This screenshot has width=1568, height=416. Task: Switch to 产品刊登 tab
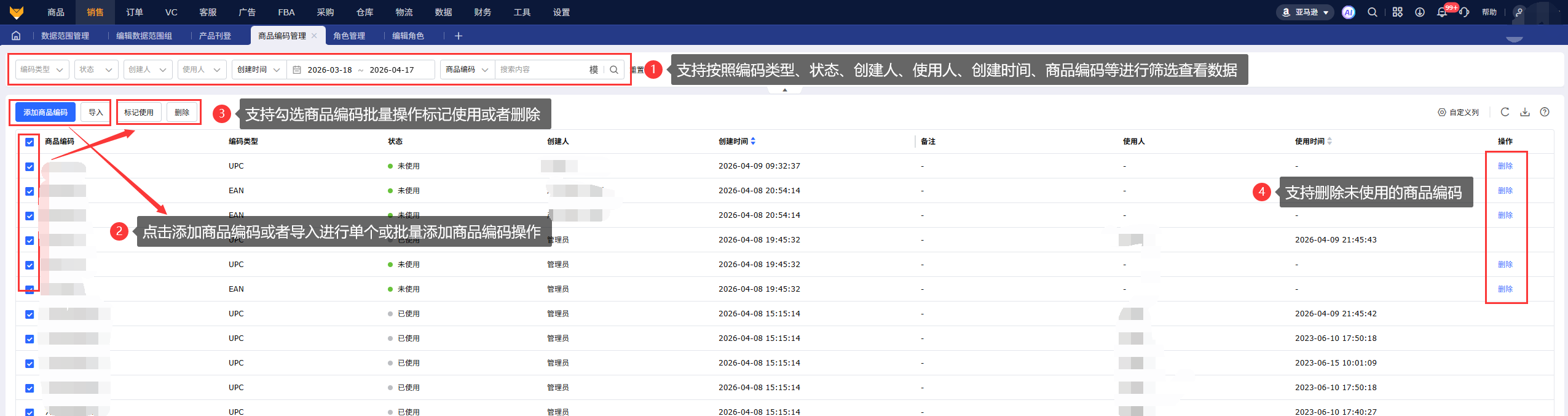215,36
